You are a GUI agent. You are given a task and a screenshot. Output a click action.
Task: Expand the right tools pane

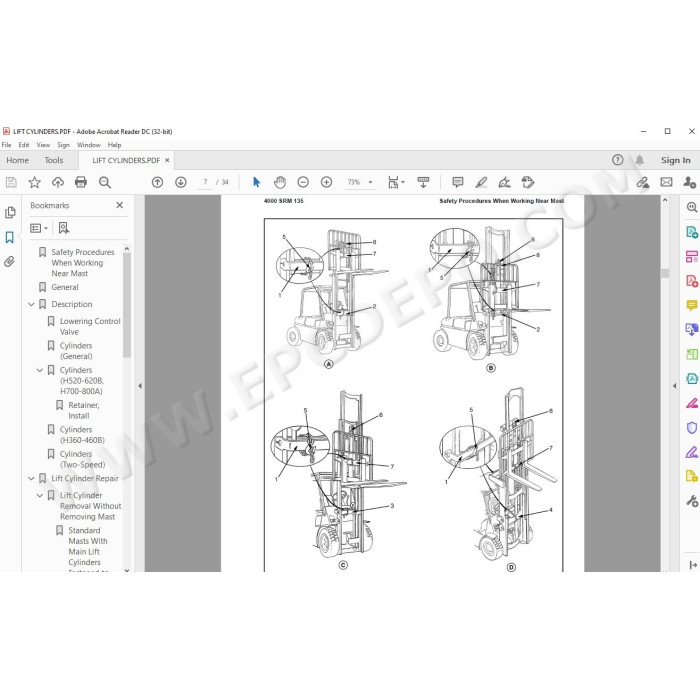click(x=692, y=565)
